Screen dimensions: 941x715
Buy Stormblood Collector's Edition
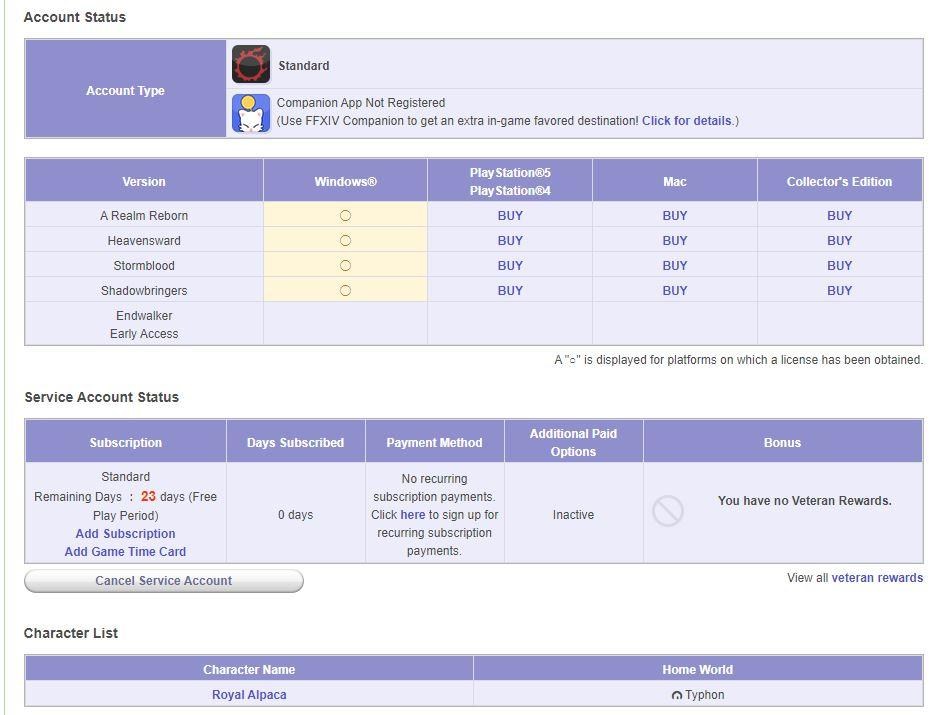840,265
